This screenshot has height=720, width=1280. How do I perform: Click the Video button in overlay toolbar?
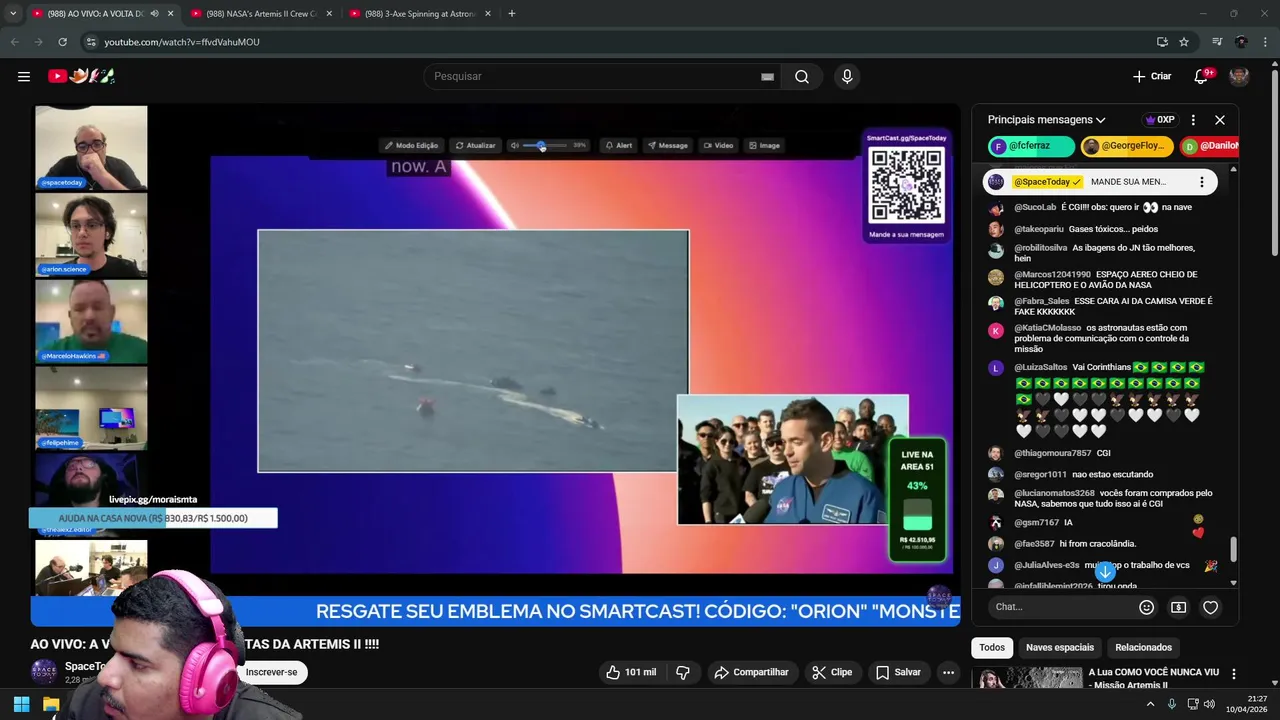pyautogui.click(x=718, y=145)
